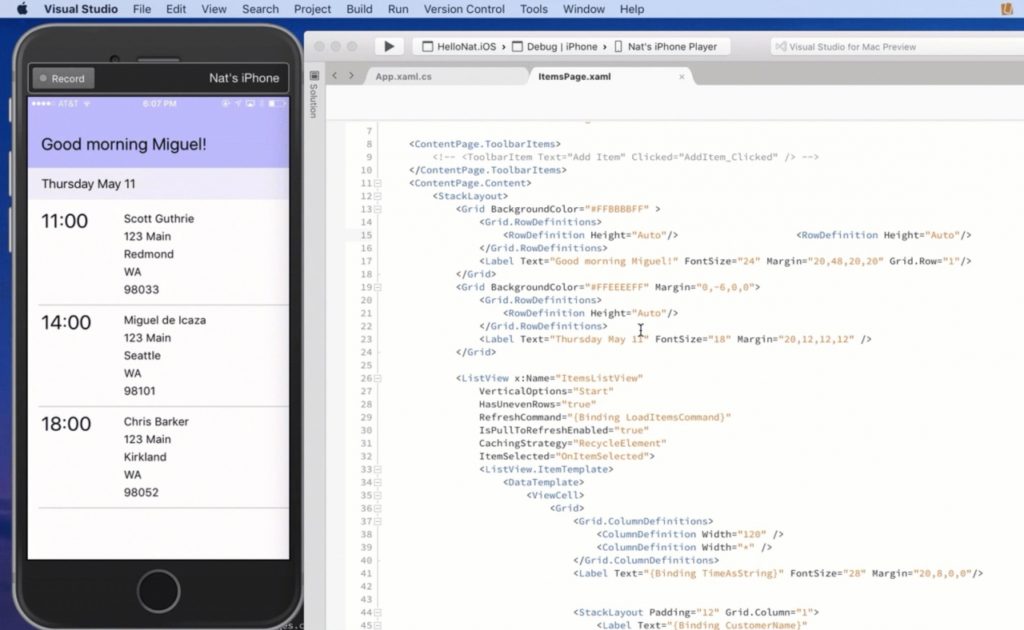The image size is (1024, 630).
Task: Open the Search menu
Action: coord(260,9)
